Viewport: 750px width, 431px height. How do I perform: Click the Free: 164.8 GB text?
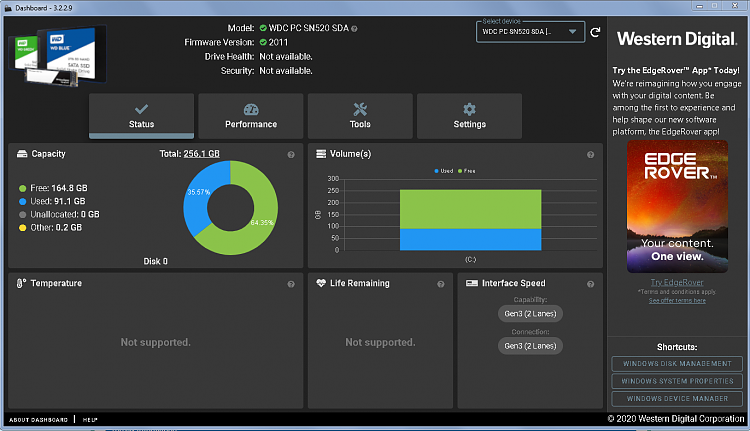point(59,188)
